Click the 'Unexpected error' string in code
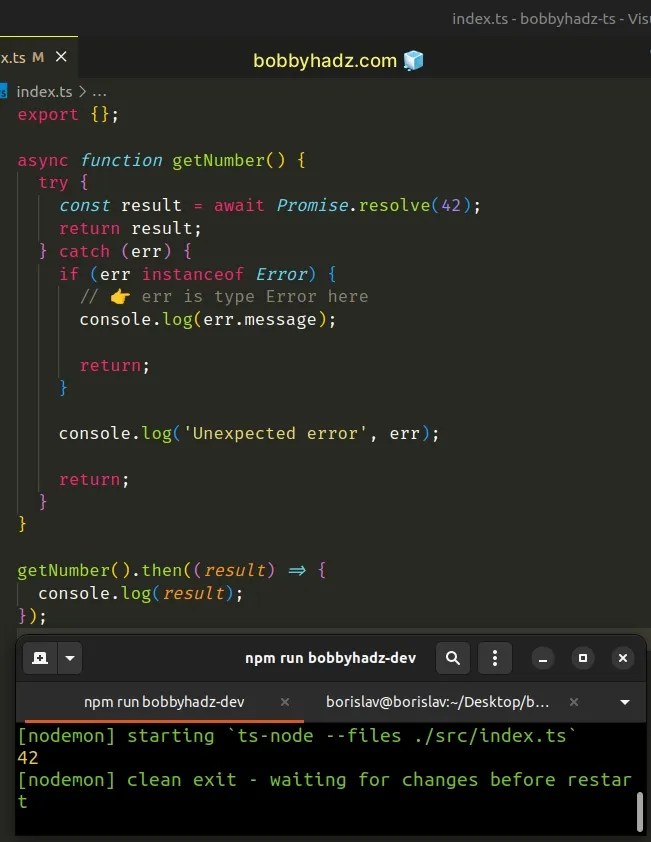 (275, 433)
